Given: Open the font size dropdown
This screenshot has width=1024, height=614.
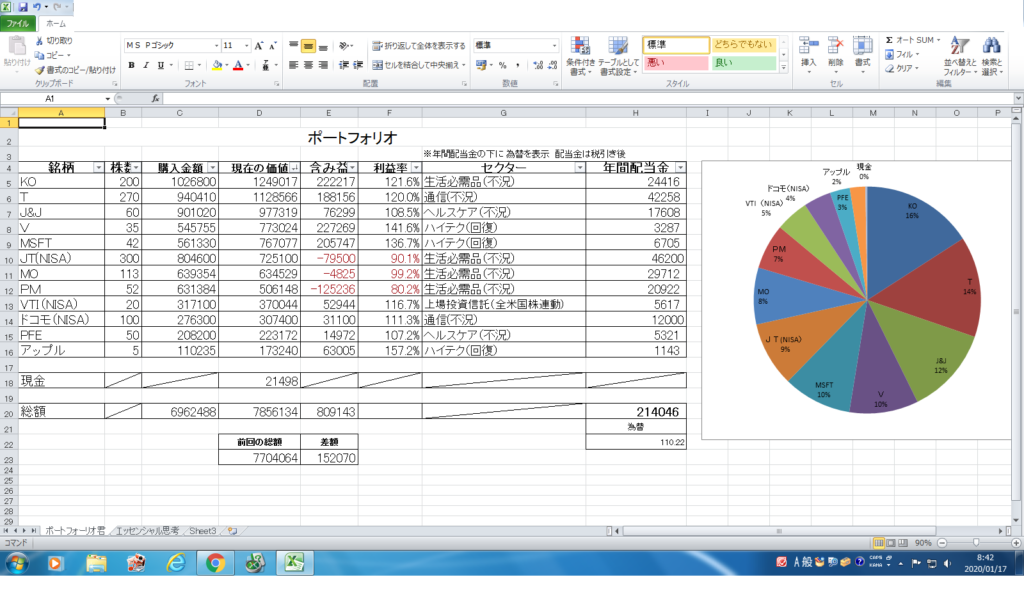Looking at the screenshot, I should (x=246, y=46).
